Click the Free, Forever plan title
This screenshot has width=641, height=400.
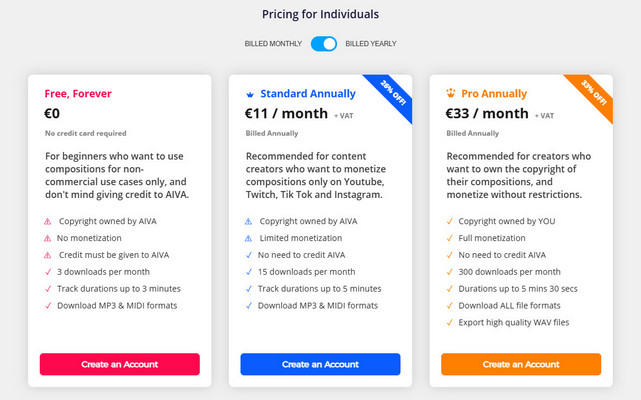78,94
